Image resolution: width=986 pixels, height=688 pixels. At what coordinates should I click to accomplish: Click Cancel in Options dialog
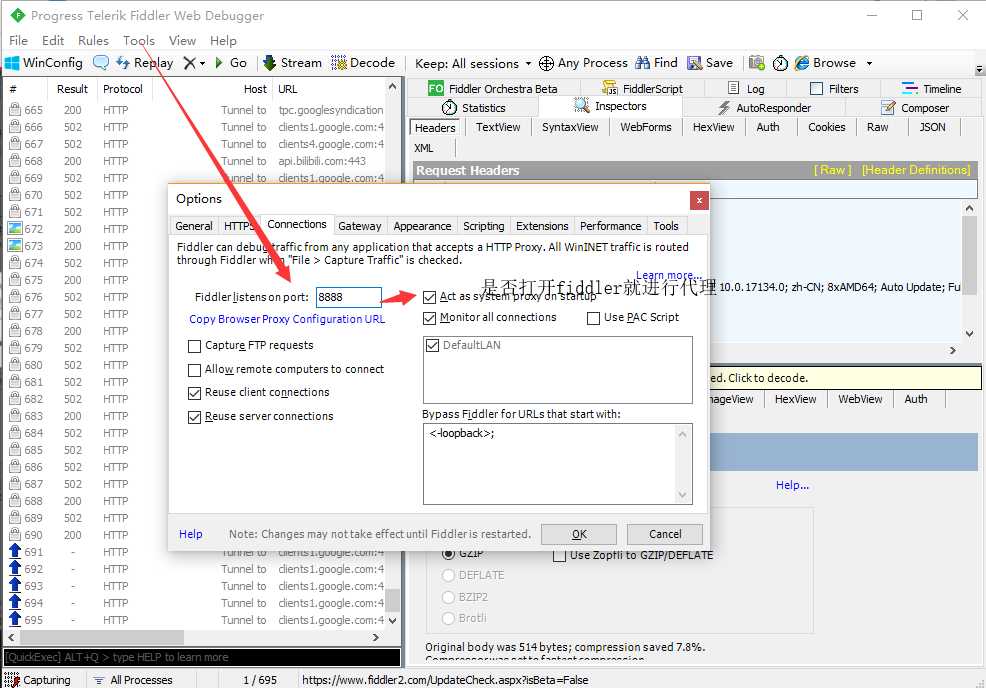pyautogui.click(x=665, y=534)
